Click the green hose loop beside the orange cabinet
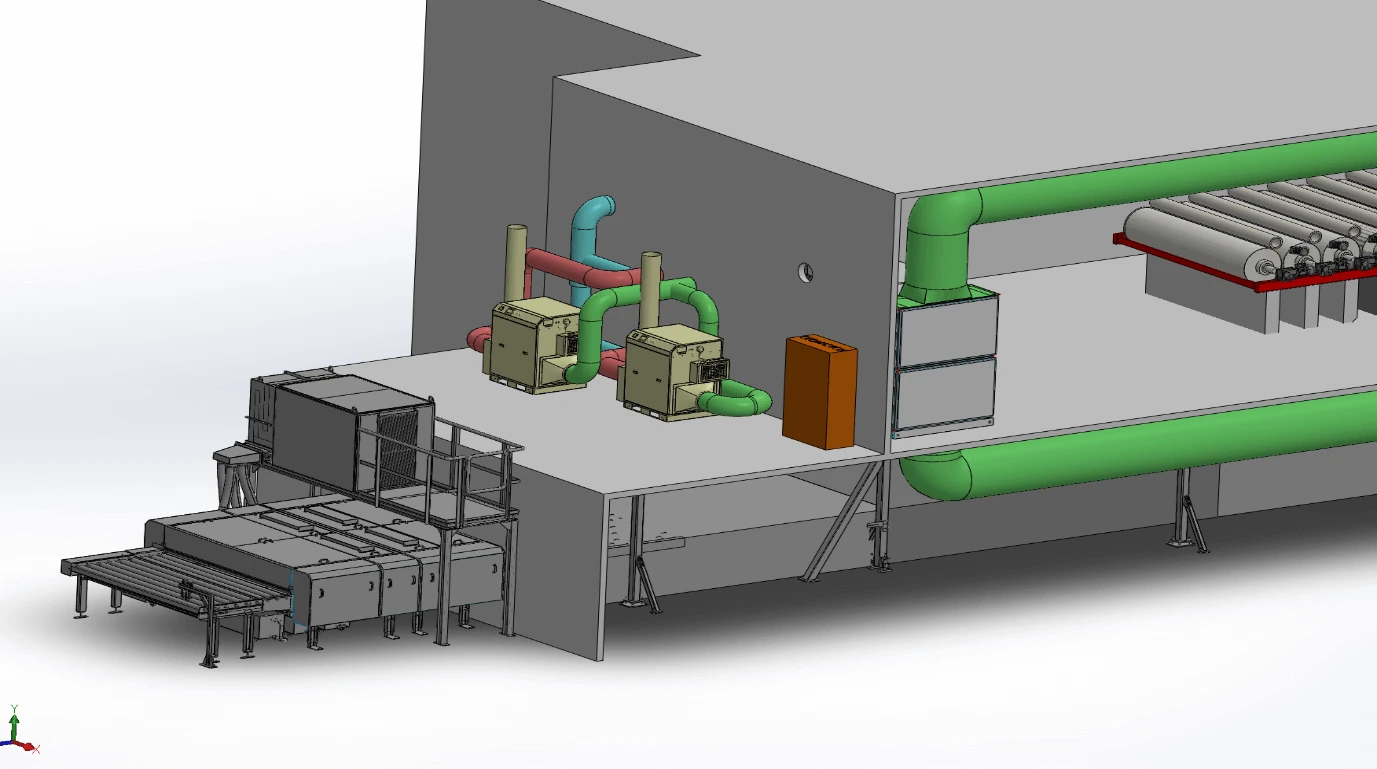Screen dimensions: 1377x769 [x=738, y=400]
